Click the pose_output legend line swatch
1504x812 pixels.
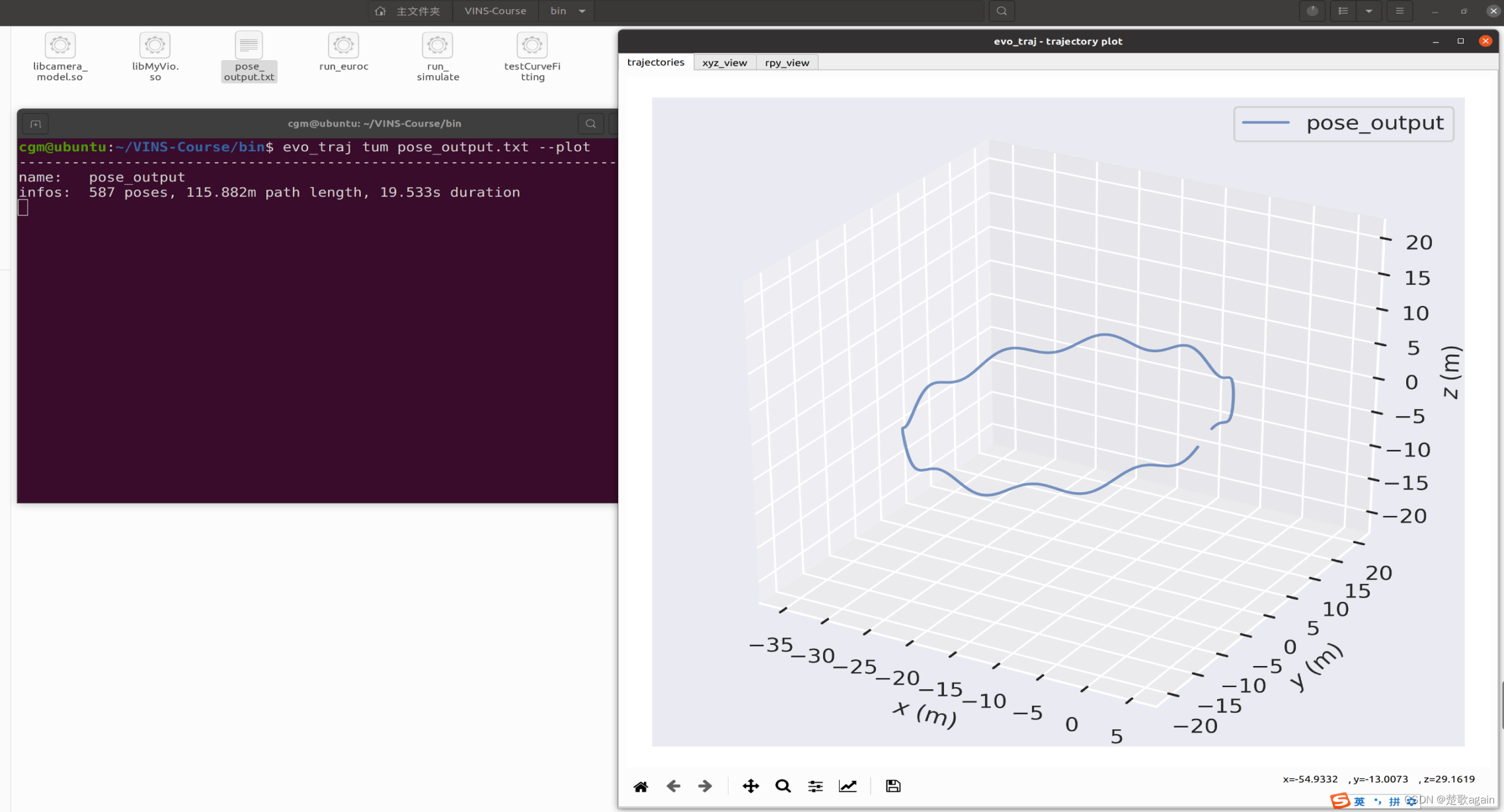(1265, 123)
